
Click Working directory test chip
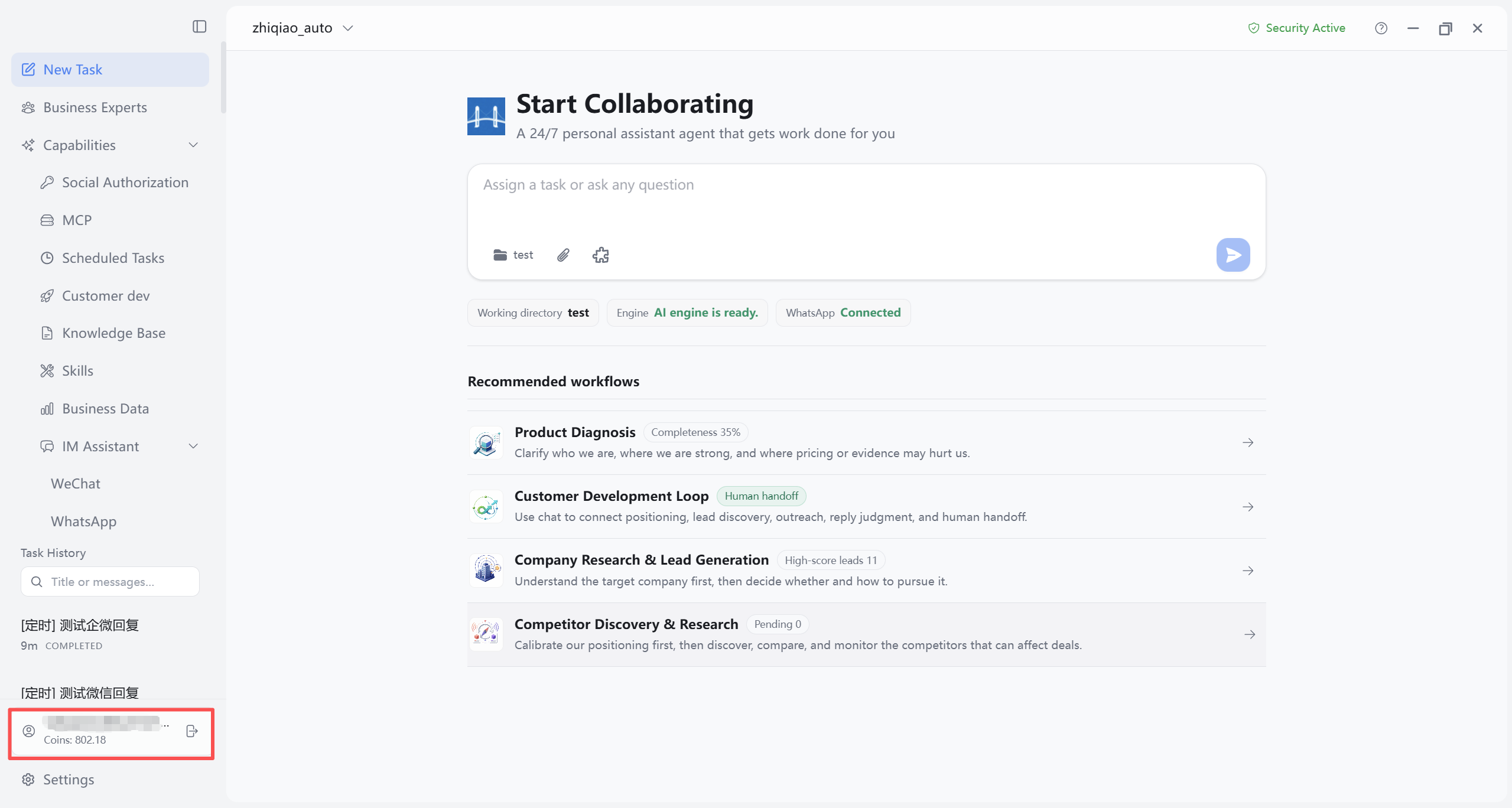tap(533, 312)
